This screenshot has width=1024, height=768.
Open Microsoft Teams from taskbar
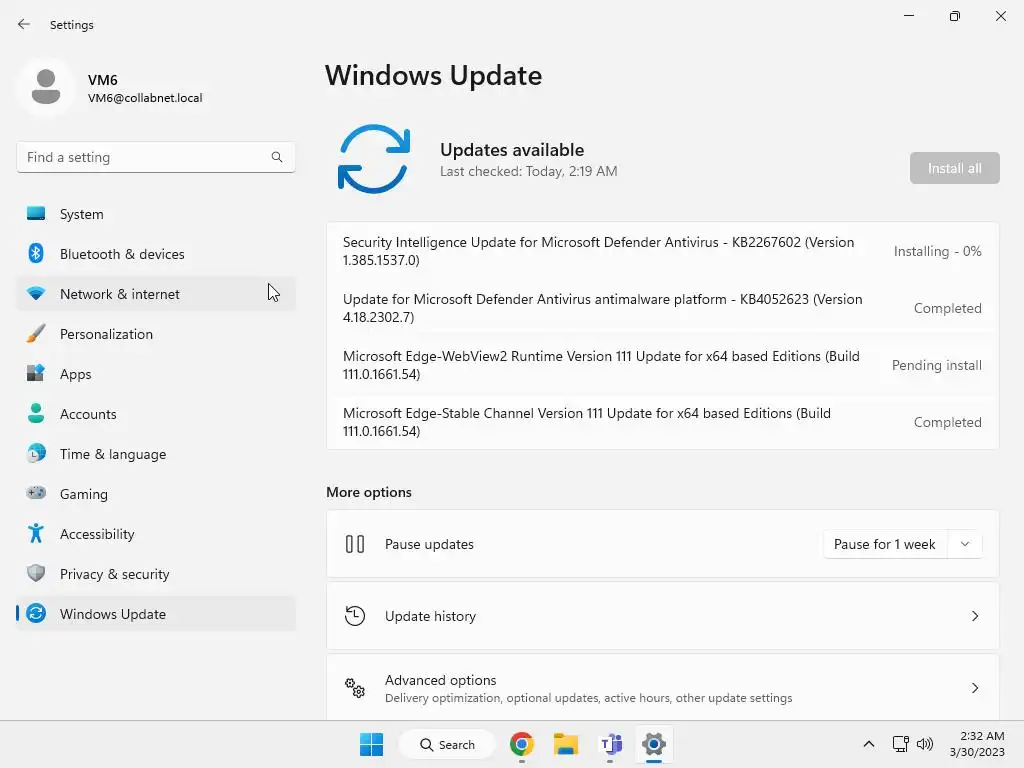click(x=611, y=744)
